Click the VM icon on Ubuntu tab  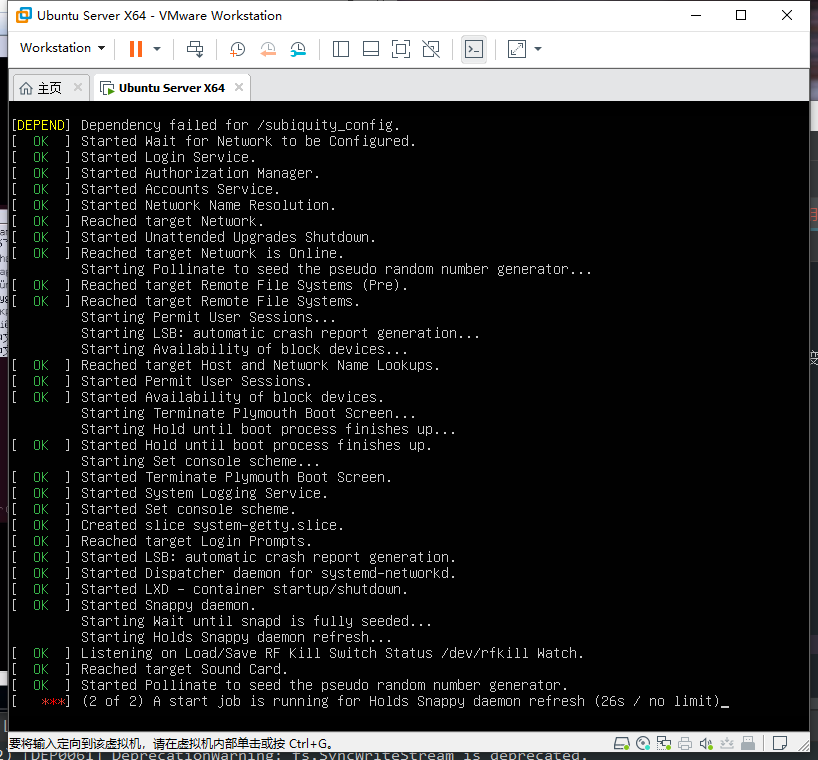107,88
